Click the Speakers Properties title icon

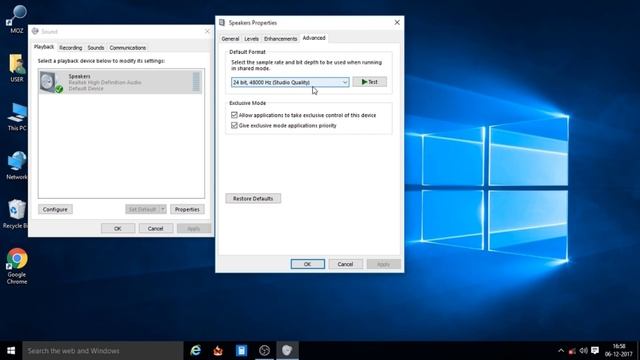click(x=222, y=22)
